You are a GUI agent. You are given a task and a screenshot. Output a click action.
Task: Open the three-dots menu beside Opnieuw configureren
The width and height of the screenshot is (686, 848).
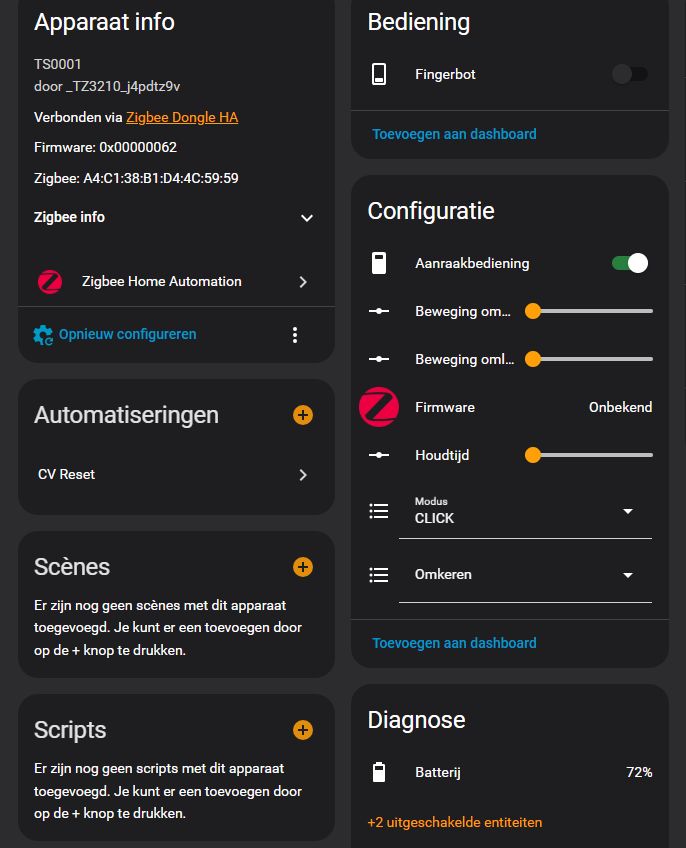295,335
